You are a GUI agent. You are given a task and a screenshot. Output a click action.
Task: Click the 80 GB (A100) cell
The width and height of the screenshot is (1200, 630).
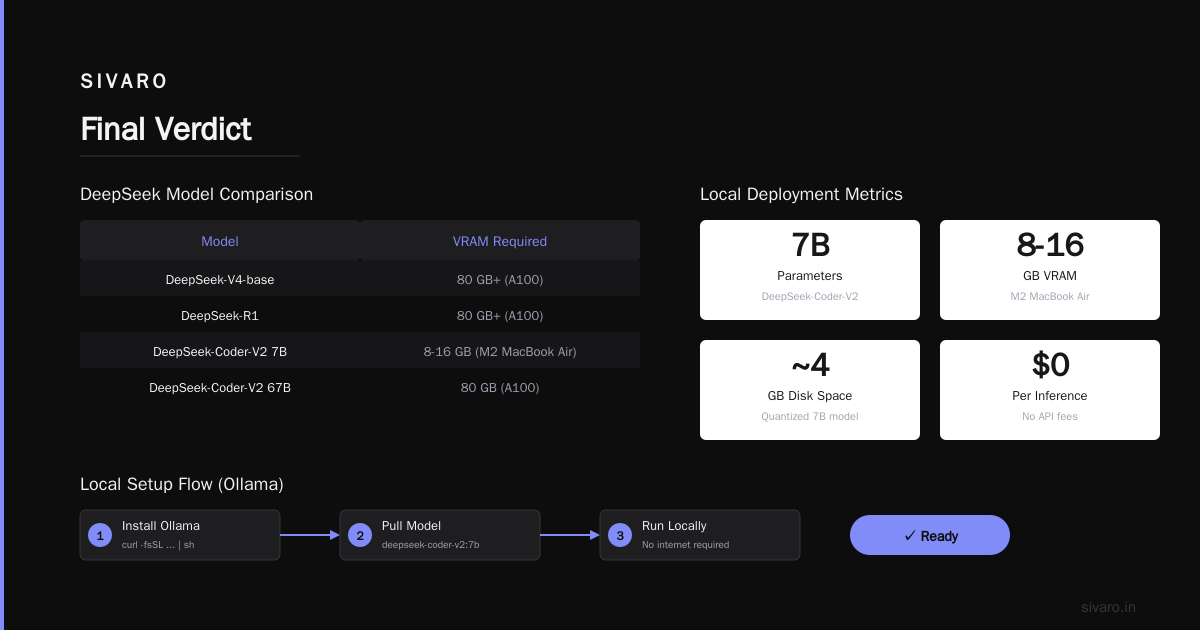point(500,387)
